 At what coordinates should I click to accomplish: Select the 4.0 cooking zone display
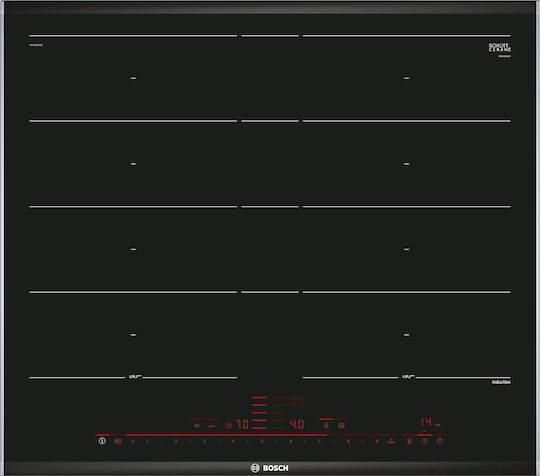pyautogui.click(x=297, y=424)
